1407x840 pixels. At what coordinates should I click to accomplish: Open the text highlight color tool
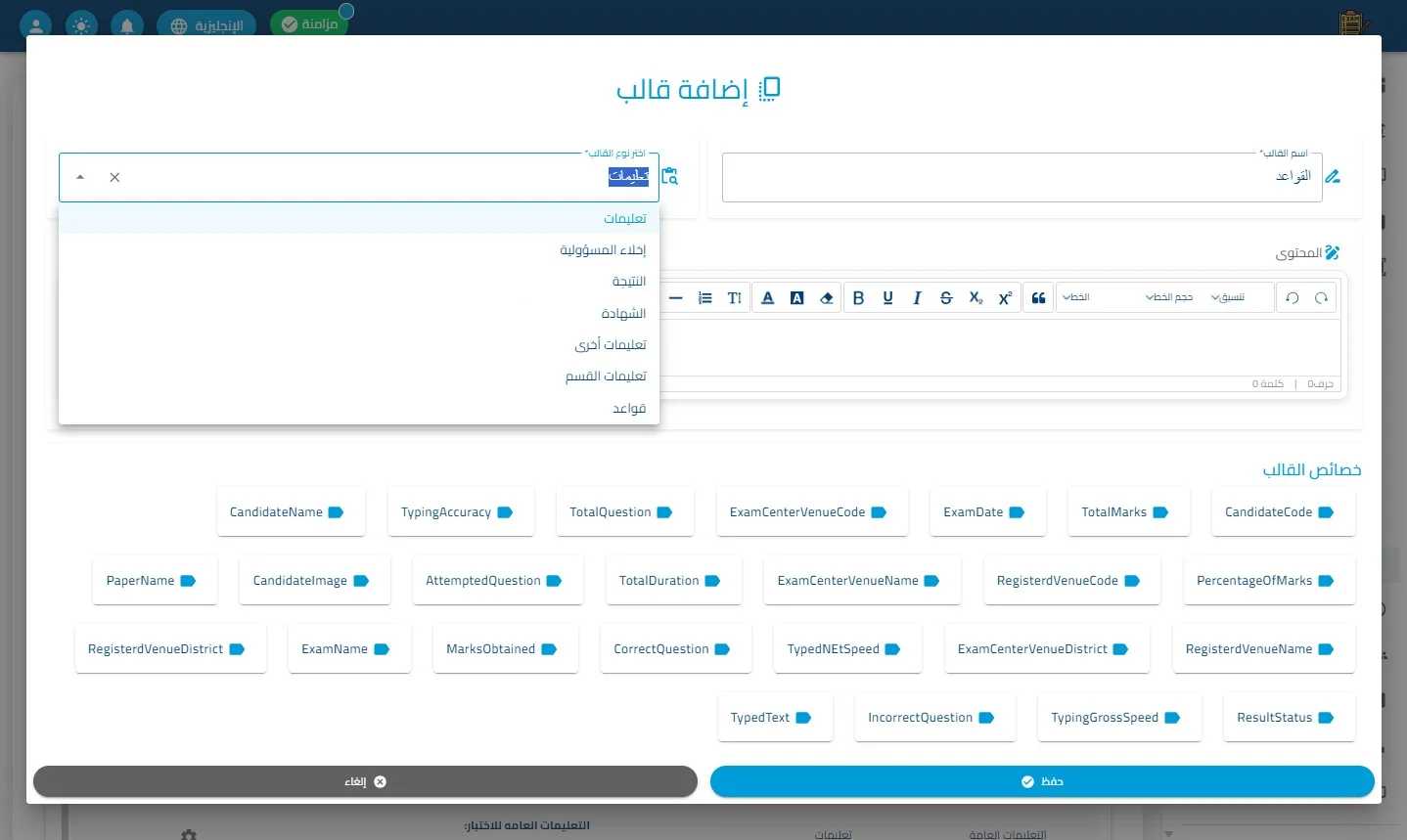pos(797,298)
